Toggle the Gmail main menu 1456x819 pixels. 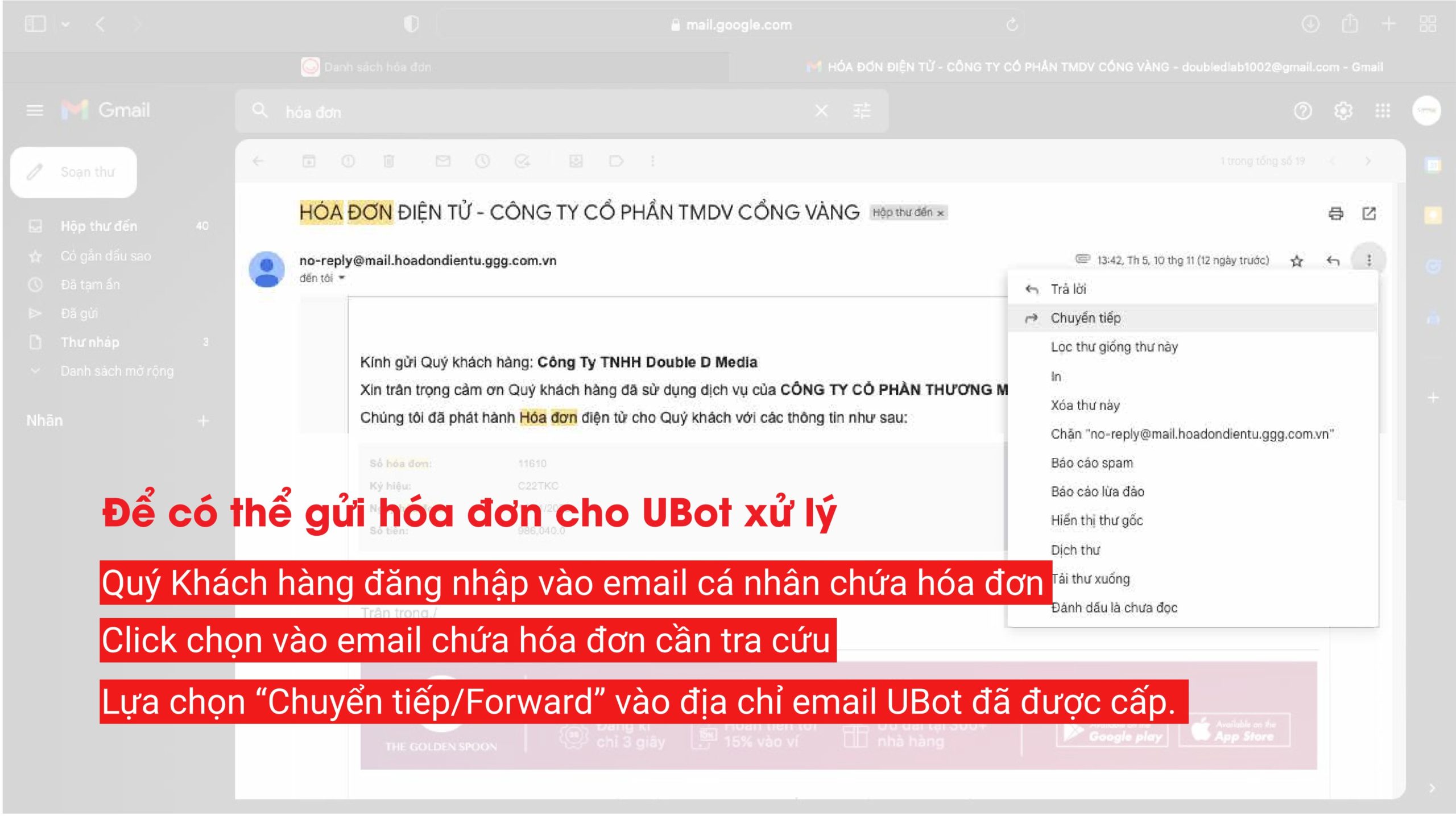(x=35, y=110)
